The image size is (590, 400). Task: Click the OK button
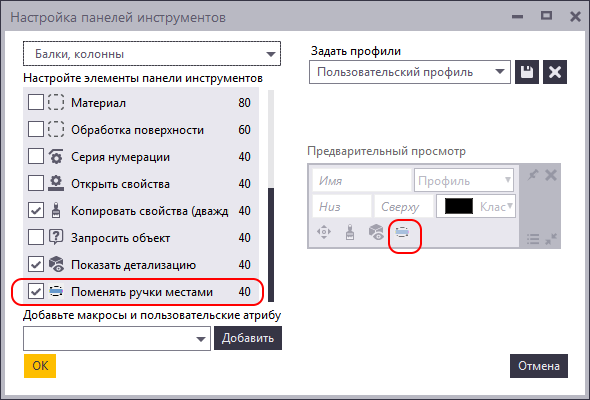[40, 366]
